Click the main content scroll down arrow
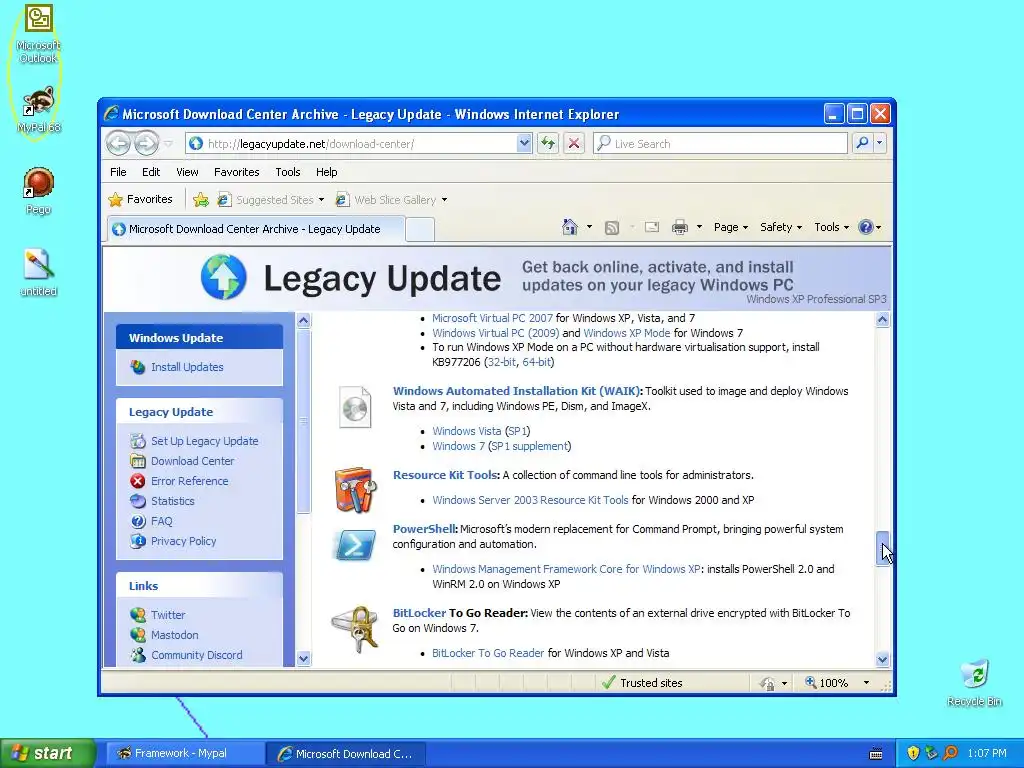The width and height of the screenshot is (1024, 768). tap(882, 659)
